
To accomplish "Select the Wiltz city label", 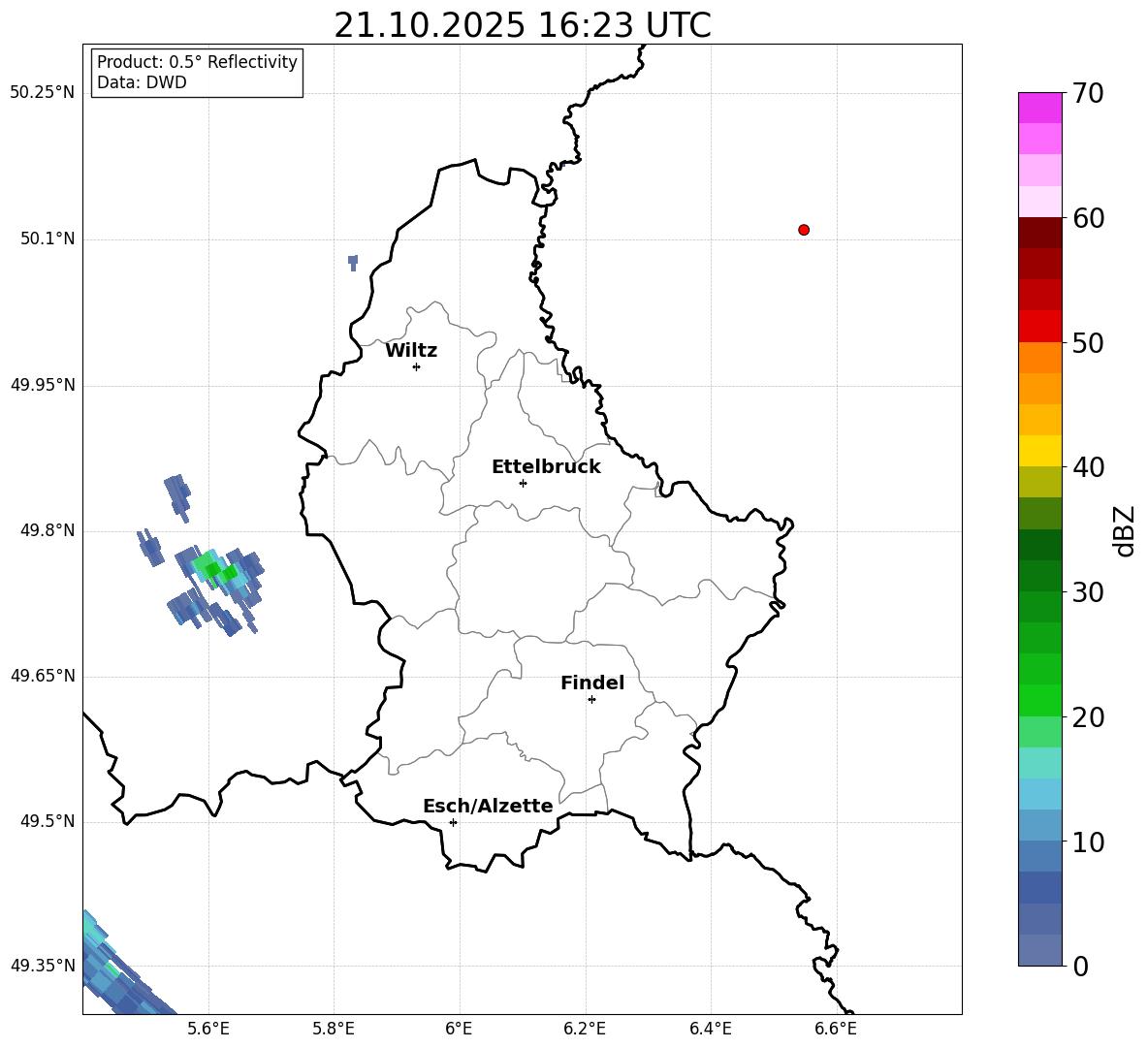I will tap(411, 351).
